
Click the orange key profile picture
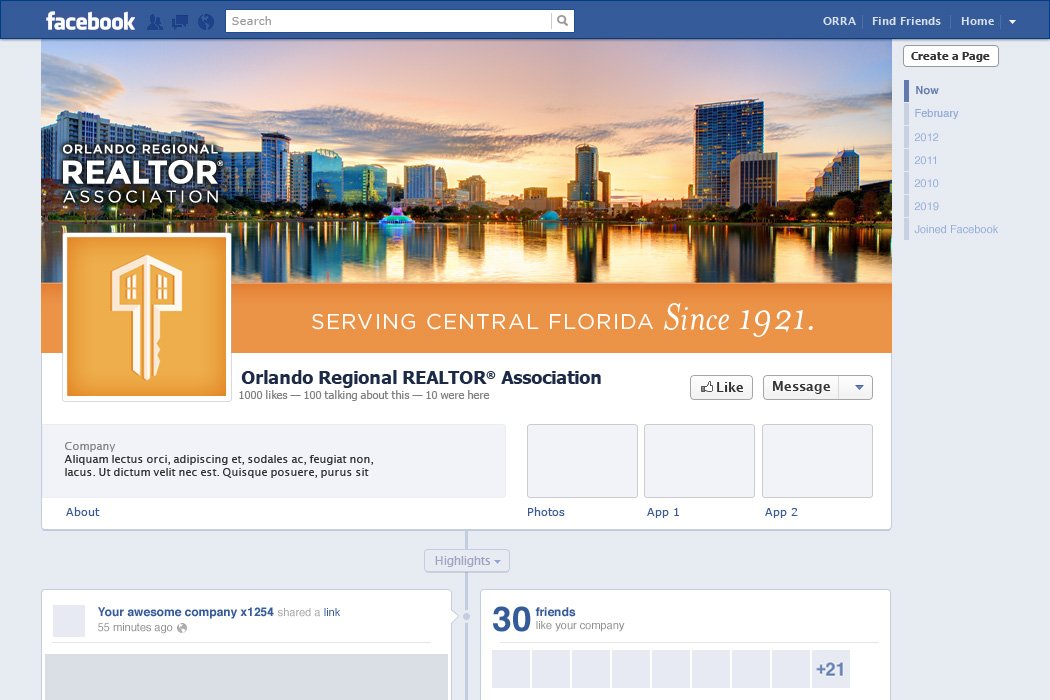(x=147, y=317)
